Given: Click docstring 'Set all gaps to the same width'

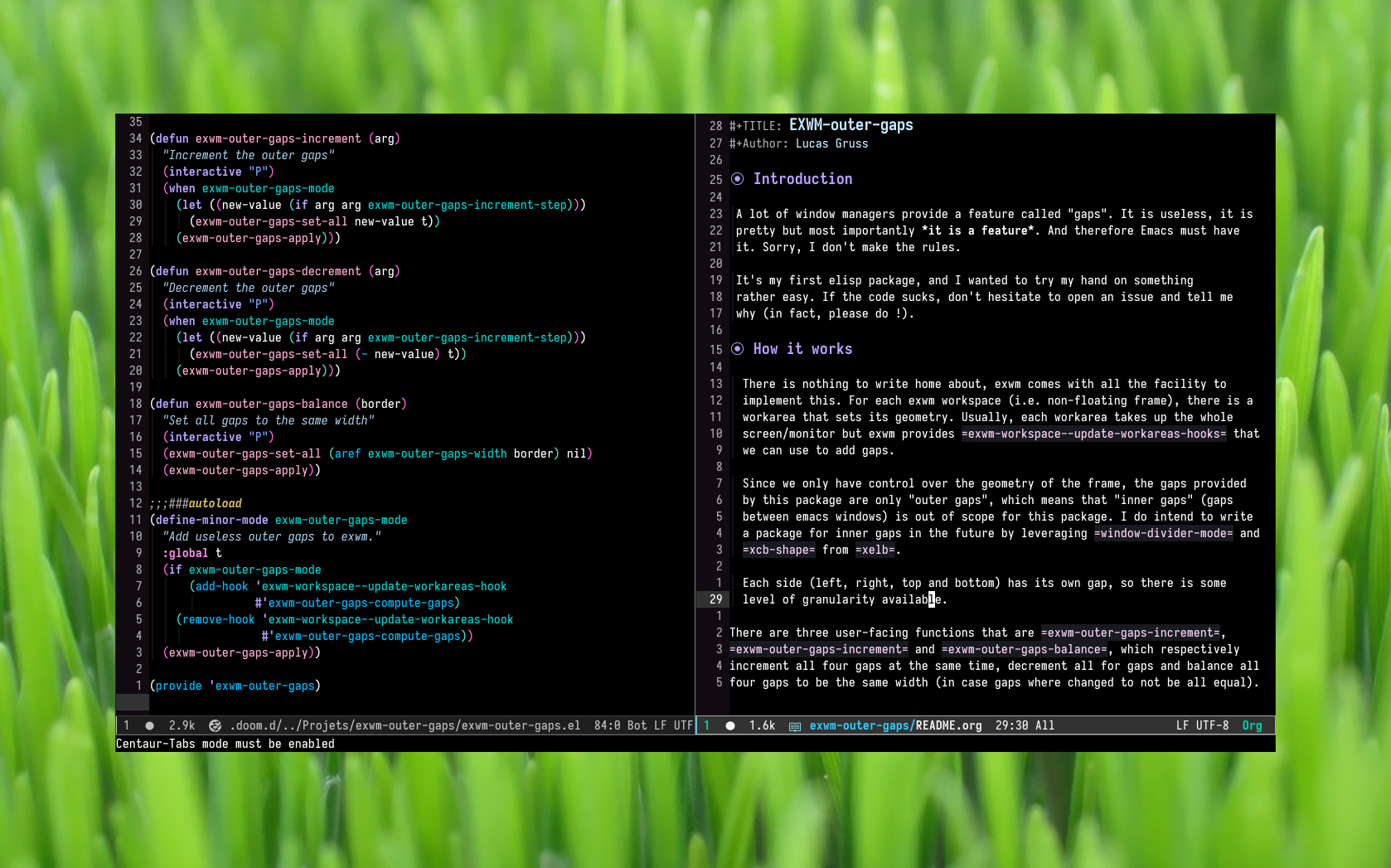Looking at the screenshot, I should tap(269, 420).
